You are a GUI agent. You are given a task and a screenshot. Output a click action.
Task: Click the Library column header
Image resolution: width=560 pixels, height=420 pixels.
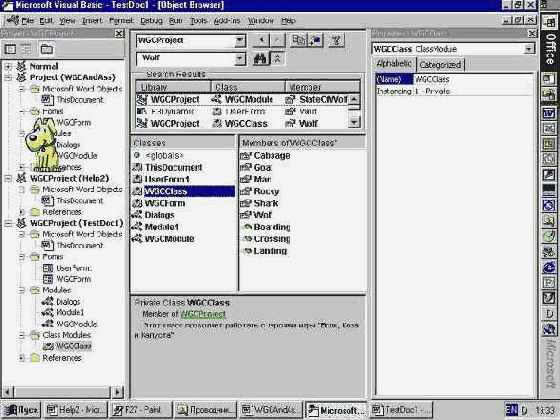coord(173,87)
